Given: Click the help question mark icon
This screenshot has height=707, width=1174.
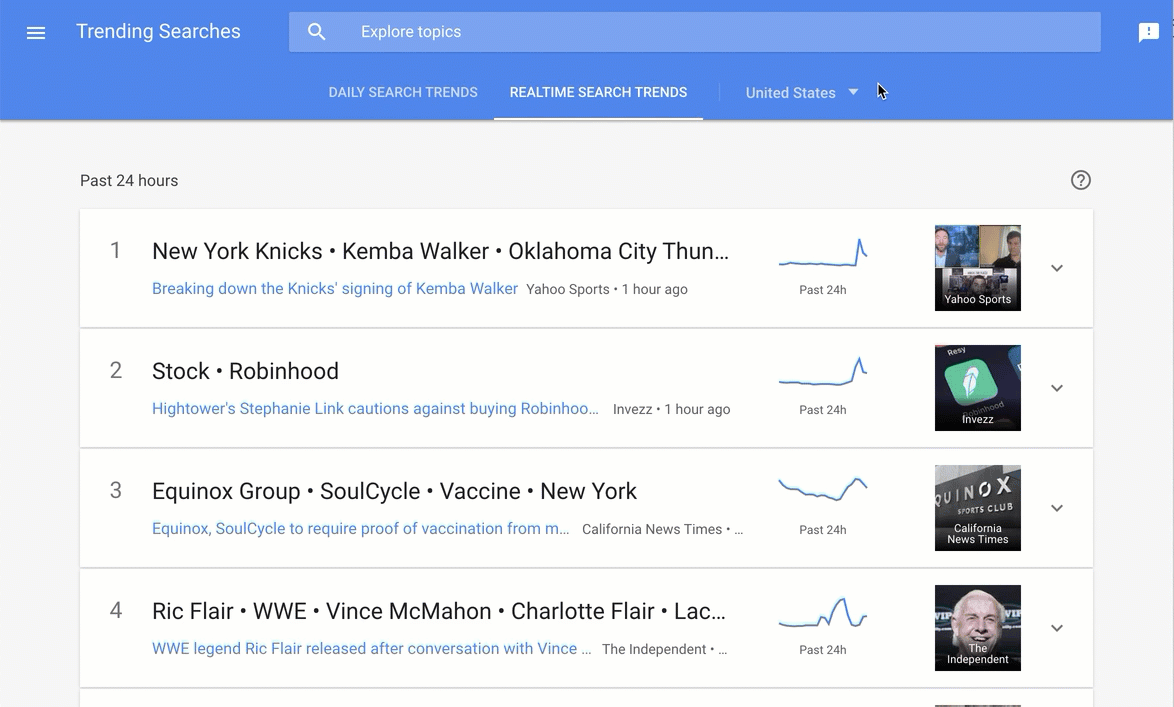Looking at the screenshot, I should (1080, 180).
